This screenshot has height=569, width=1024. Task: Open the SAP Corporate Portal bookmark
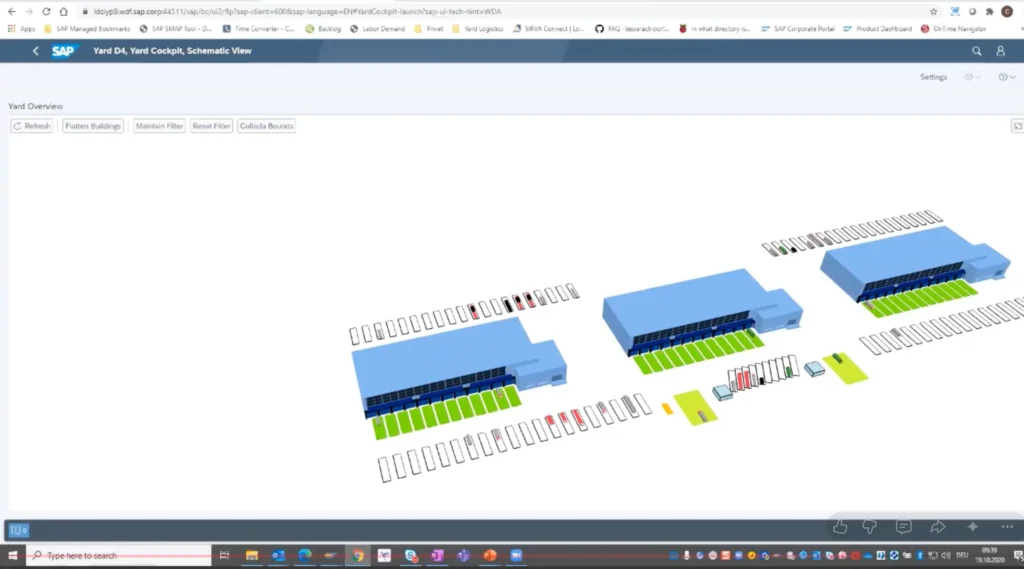(798, 29)
